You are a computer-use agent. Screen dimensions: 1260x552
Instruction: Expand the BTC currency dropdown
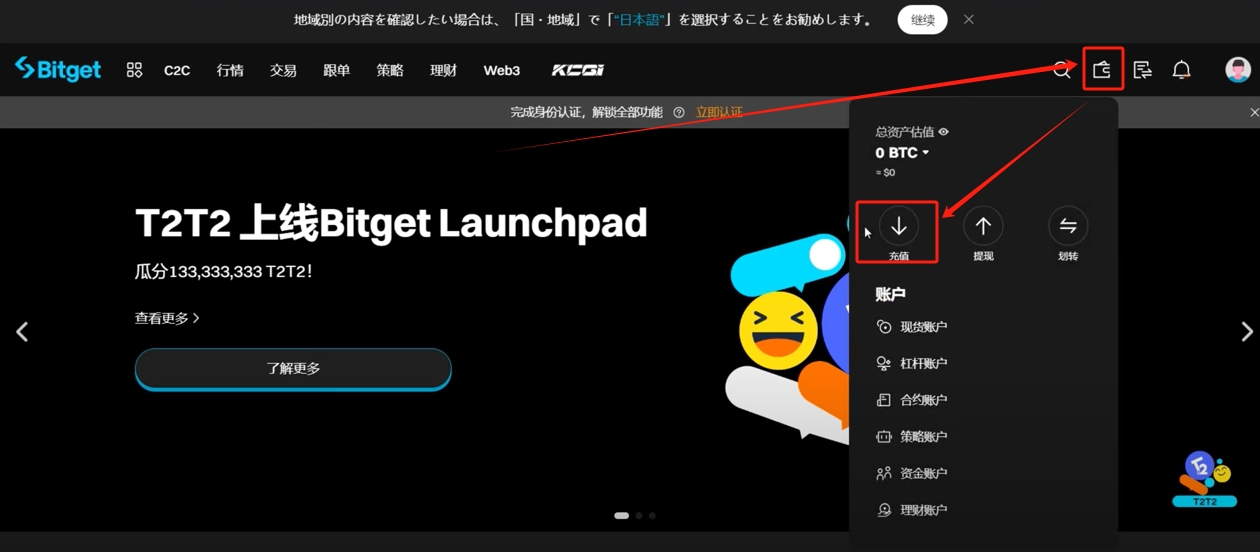(926, 153)
